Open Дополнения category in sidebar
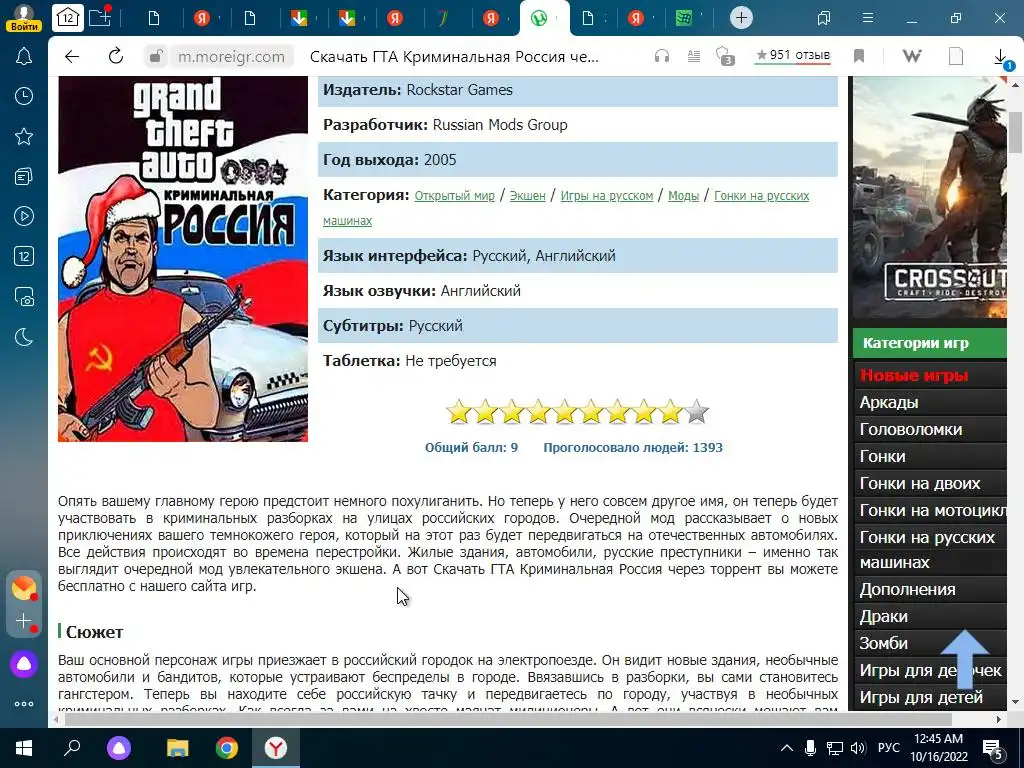Viewport: 1024px width, 768px height. tap(907, 589)
